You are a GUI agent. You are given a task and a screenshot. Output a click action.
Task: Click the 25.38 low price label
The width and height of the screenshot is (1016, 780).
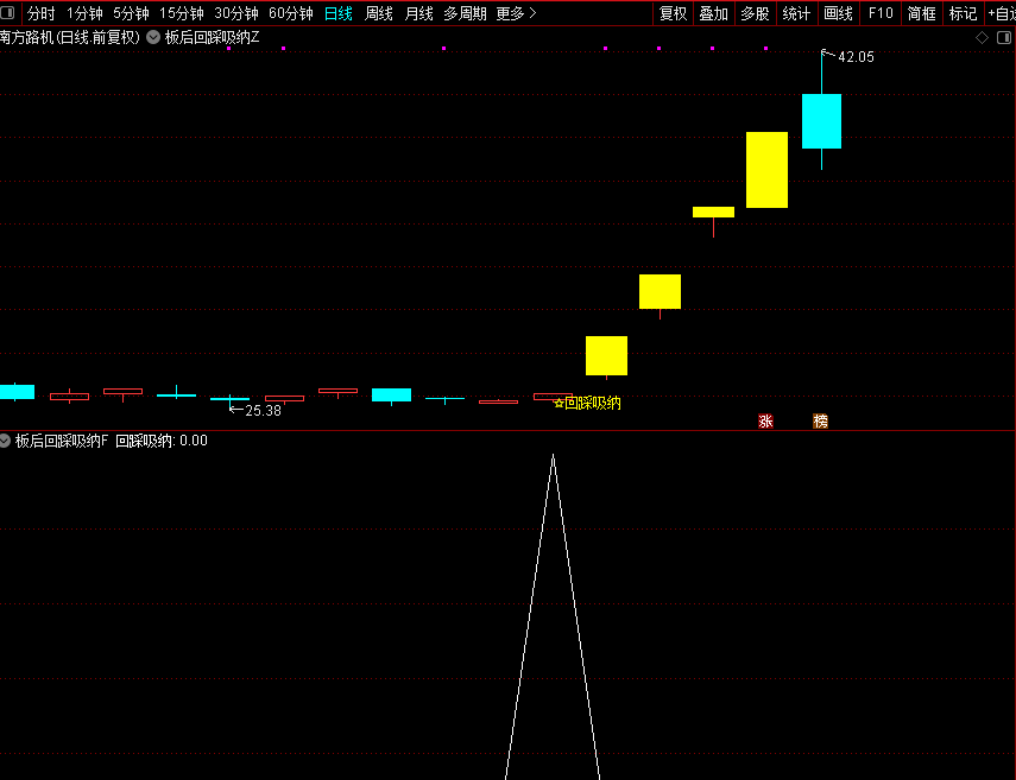point(263,410)
